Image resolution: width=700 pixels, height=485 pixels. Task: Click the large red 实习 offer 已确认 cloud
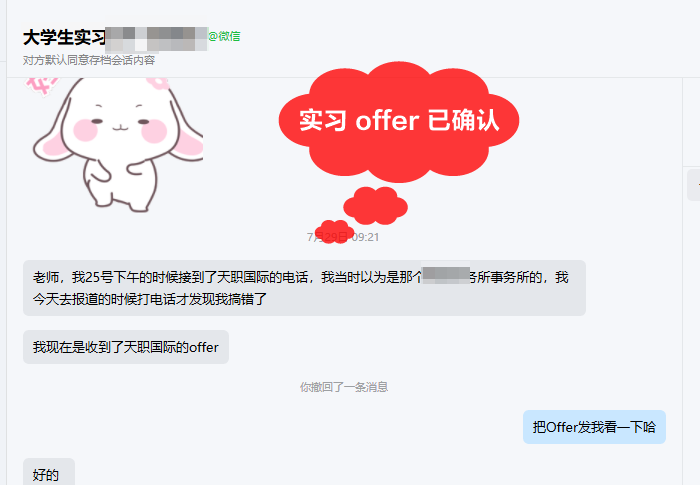[x=399, y=121]
